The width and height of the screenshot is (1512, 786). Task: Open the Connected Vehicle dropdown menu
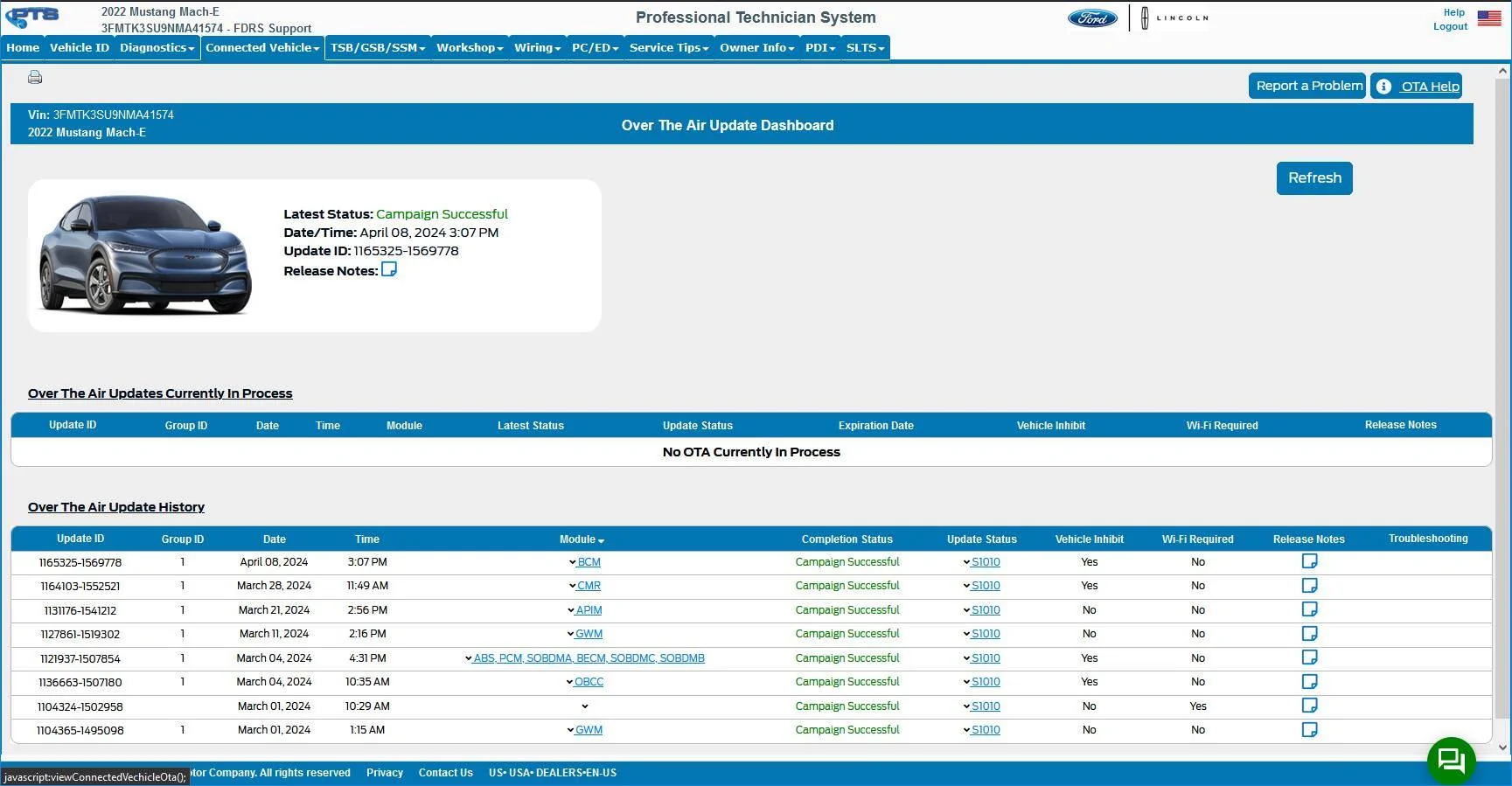pos(262,48)
